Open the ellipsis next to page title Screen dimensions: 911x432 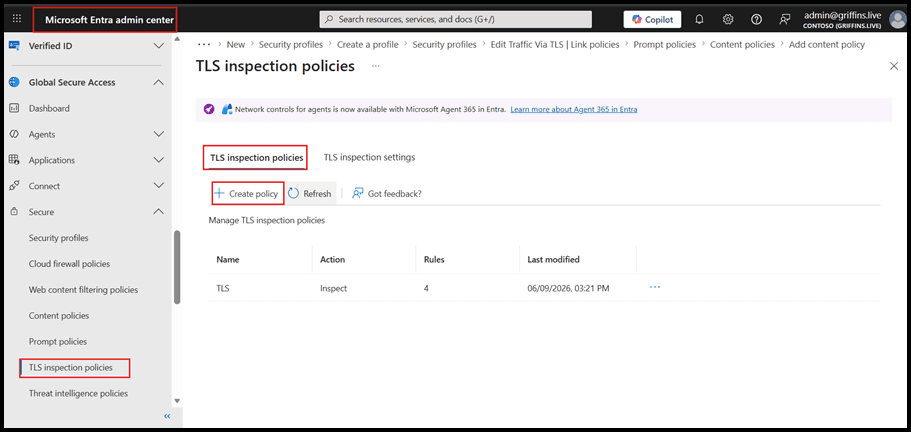(x=376, y=66)
